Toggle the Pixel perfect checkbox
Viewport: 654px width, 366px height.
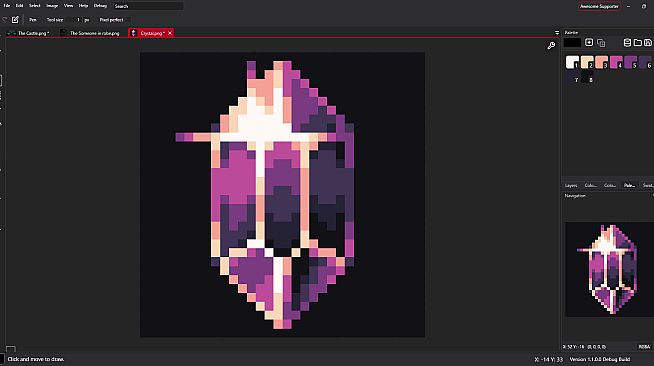coord(128,20)
